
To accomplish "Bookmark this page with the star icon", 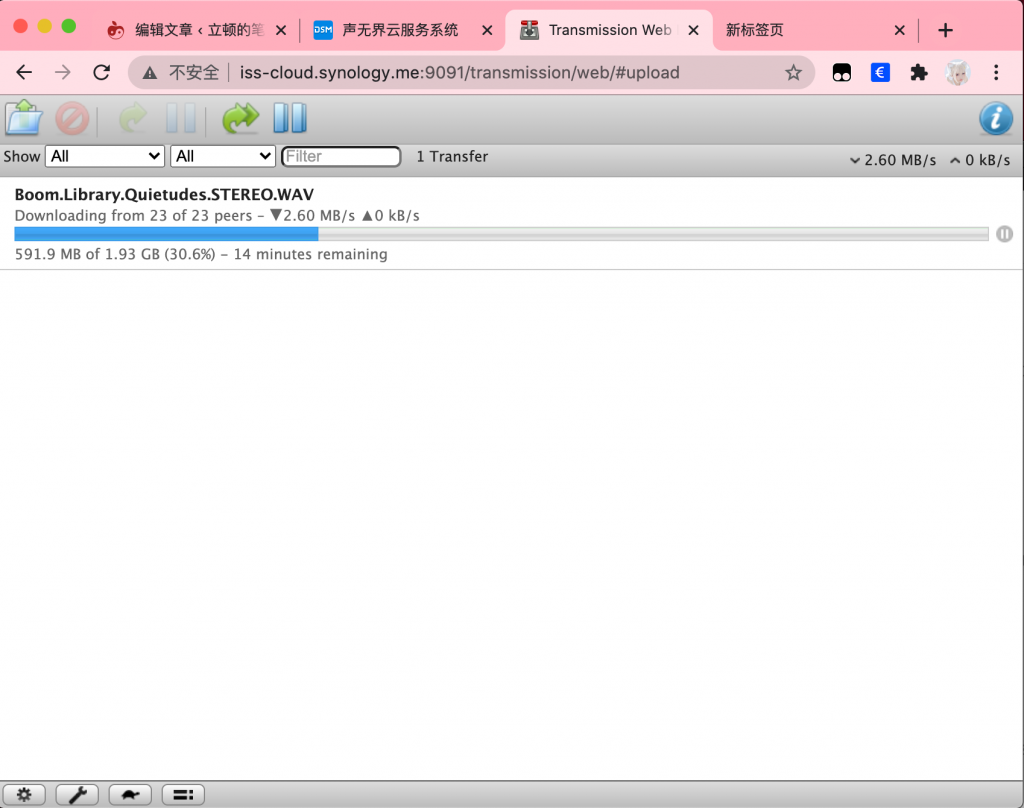I will point(793,72).
